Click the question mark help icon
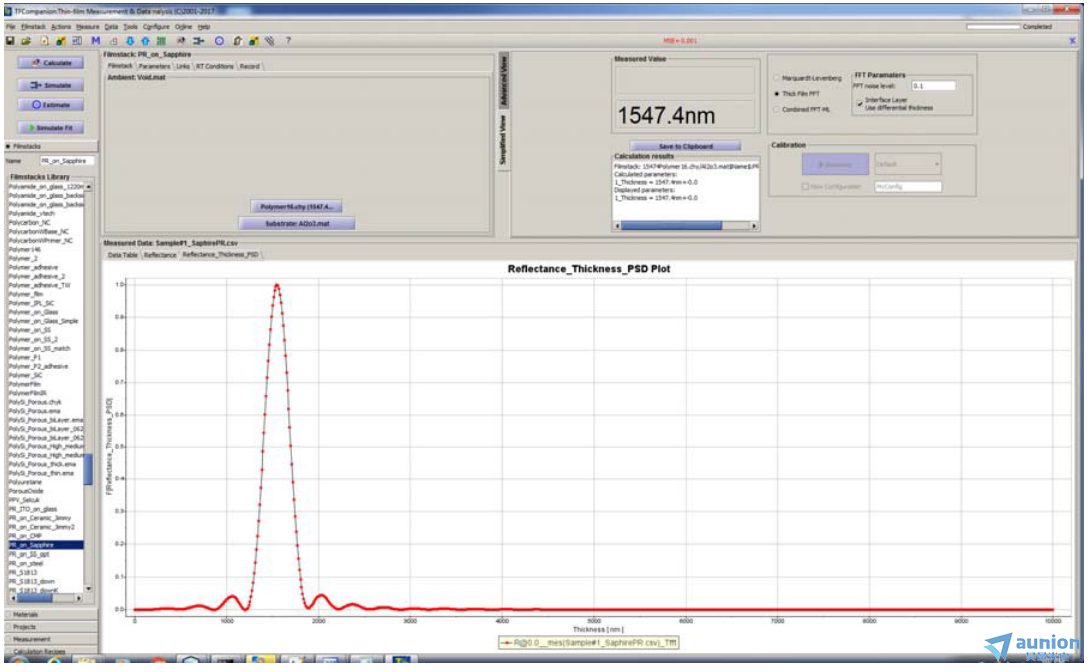This screenshot has width=1092, height=672. pos(288,41)
